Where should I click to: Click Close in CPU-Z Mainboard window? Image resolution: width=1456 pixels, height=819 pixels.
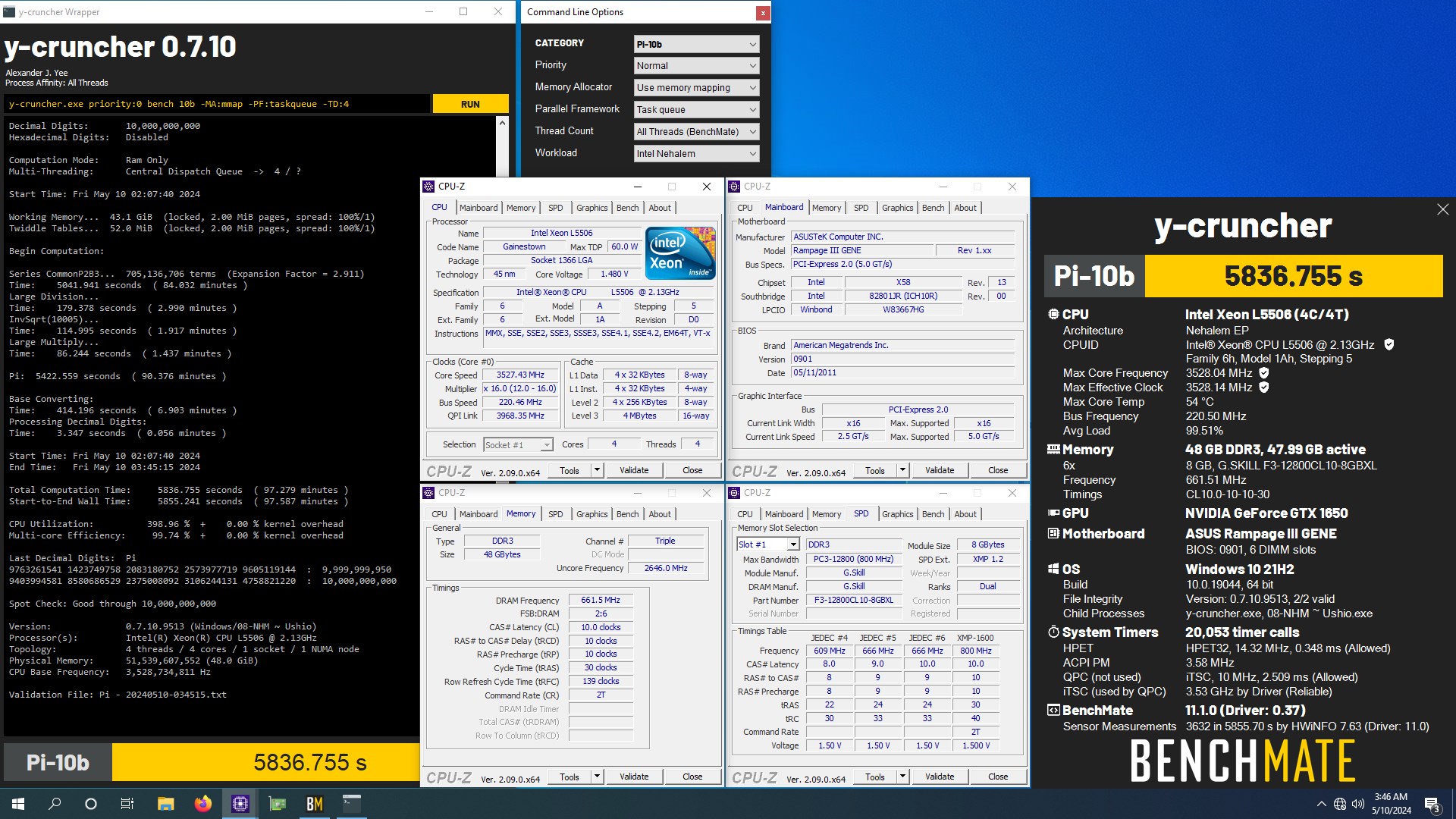[x=998, y=470]
